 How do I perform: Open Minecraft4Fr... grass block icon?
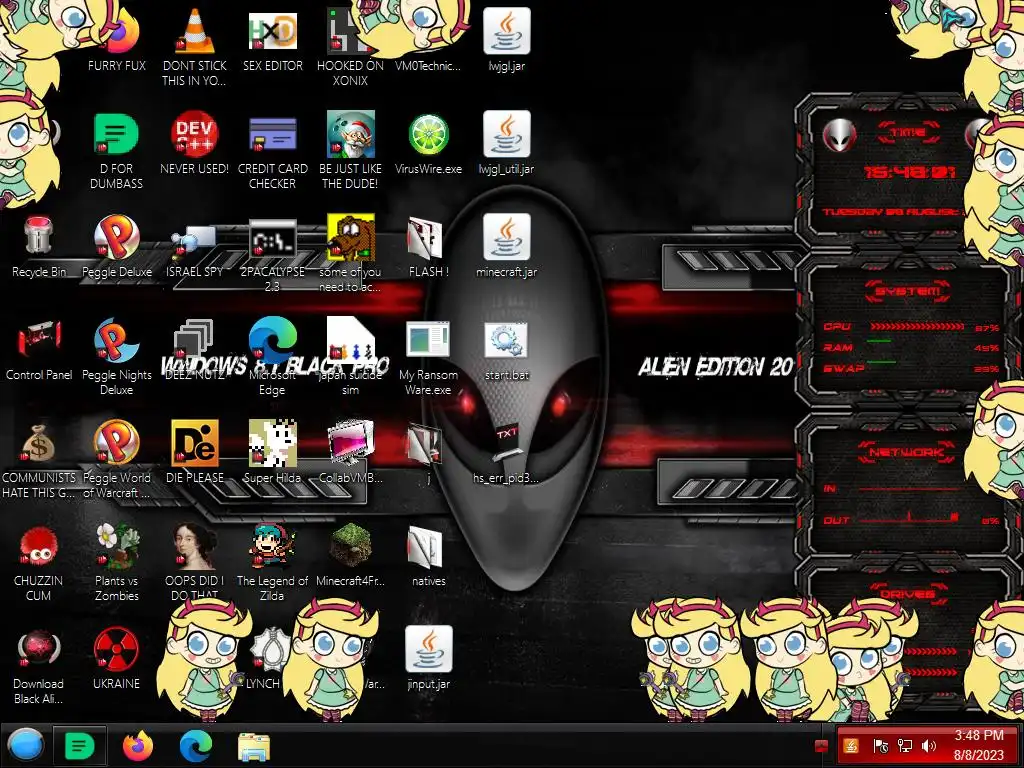[351, 546]
